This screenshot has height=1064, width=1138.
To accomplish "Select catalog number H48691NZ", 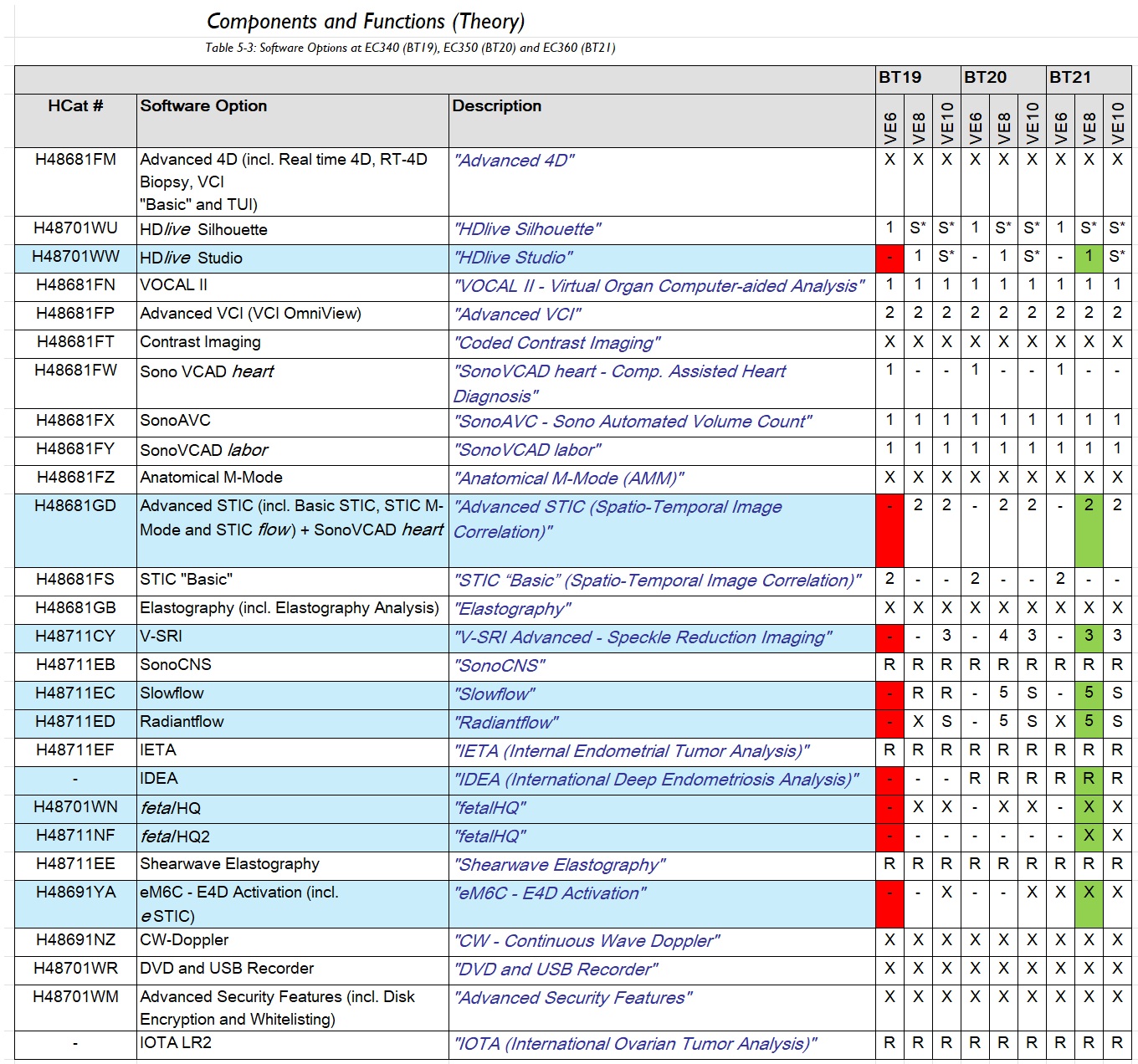I will [x=75, y=940].
